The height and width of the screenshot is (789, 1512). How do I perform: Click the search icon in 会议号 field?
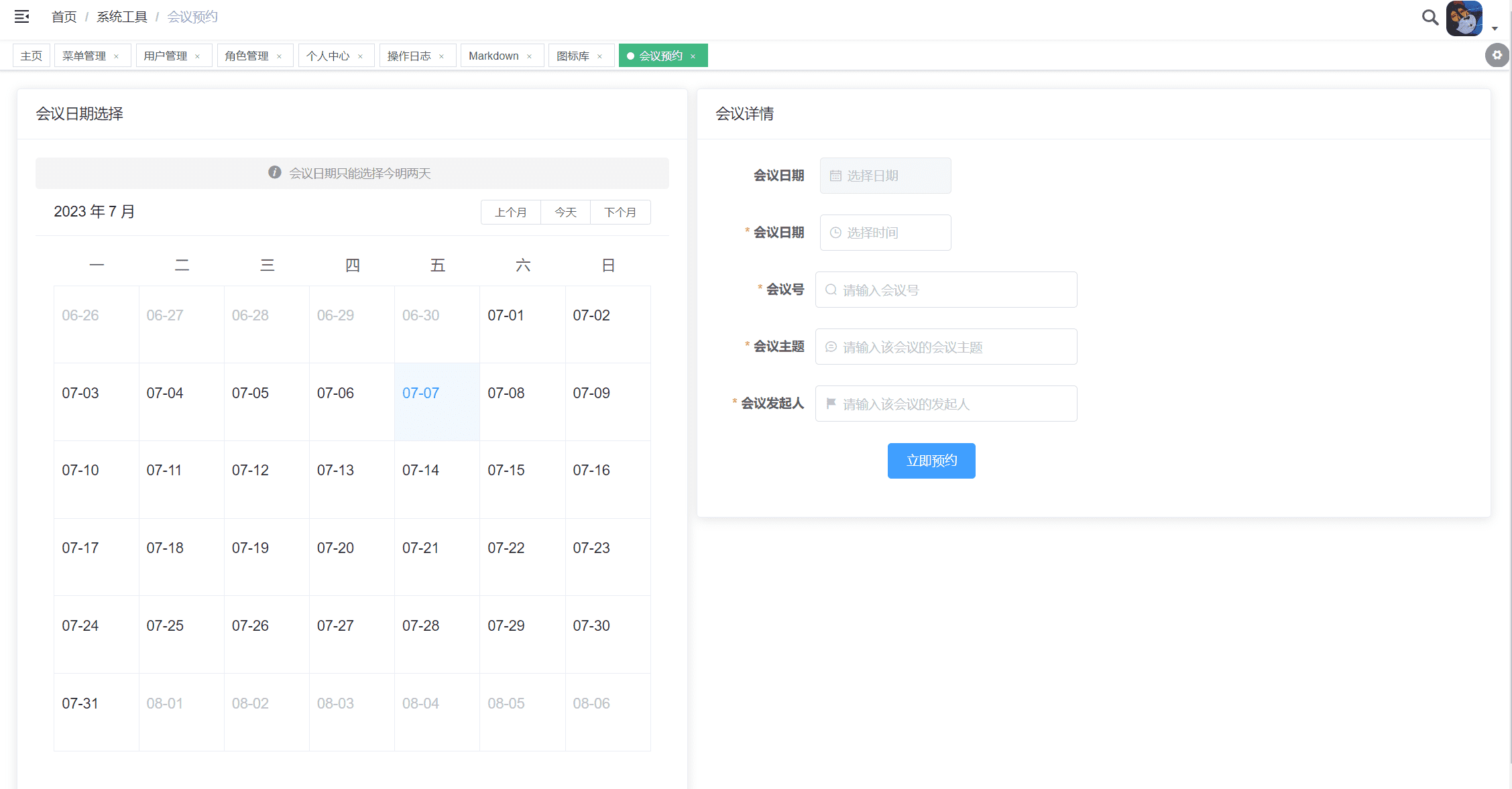point(831,290)
